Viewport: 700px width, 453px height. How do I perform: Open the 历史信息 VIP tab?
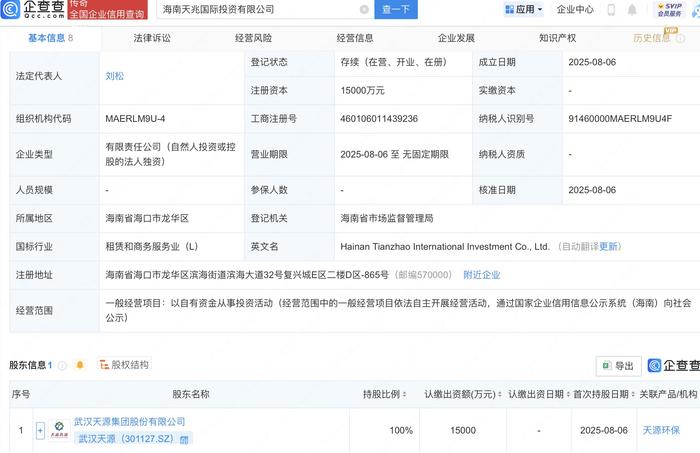[652, 38]
